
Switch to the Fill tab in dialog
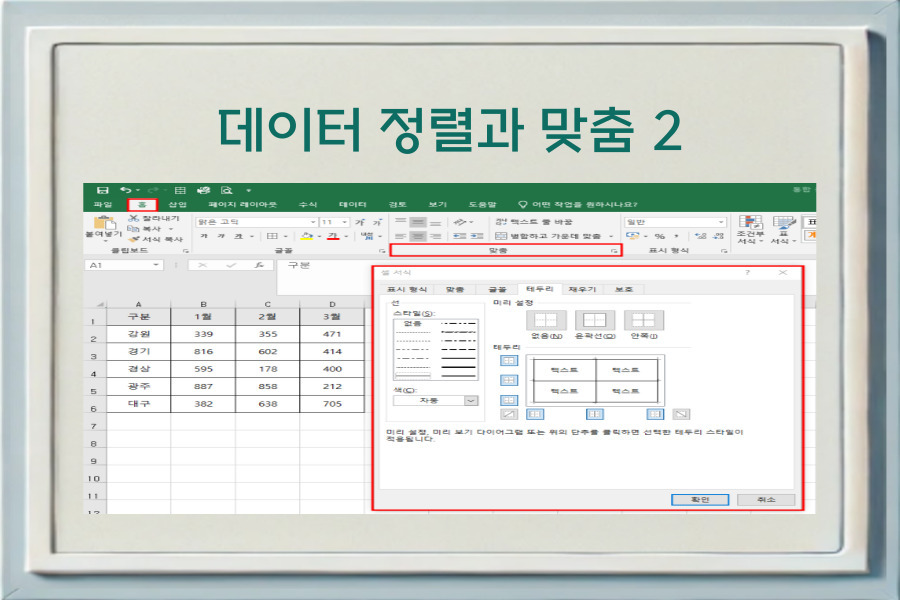(x=582, y=289)
